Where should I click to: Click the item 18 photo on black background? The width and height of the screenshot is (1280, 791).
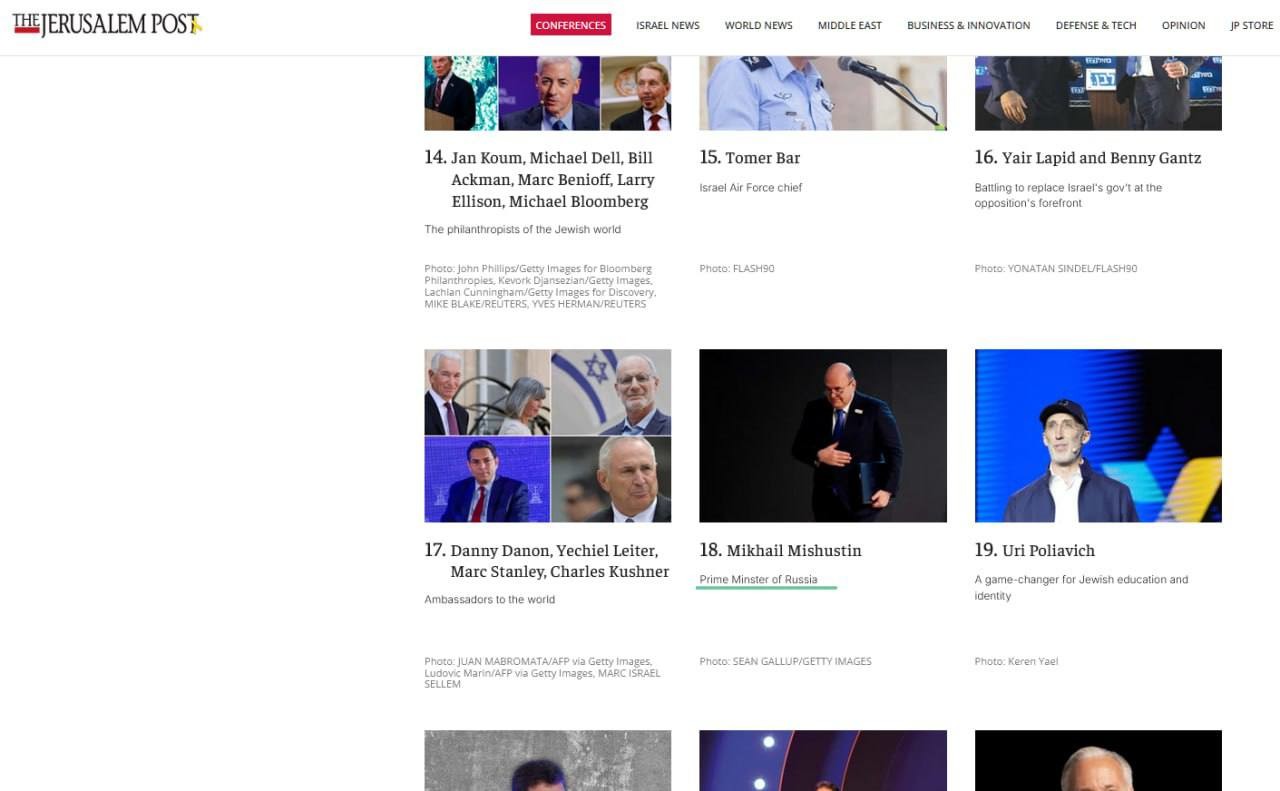pyautogui.click(x=822, y=436)
